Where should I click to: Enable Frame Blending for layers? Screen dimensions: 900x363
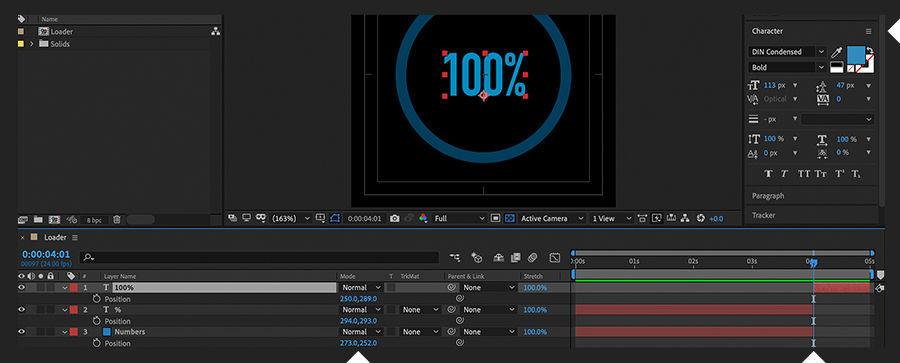pos(515,258)
